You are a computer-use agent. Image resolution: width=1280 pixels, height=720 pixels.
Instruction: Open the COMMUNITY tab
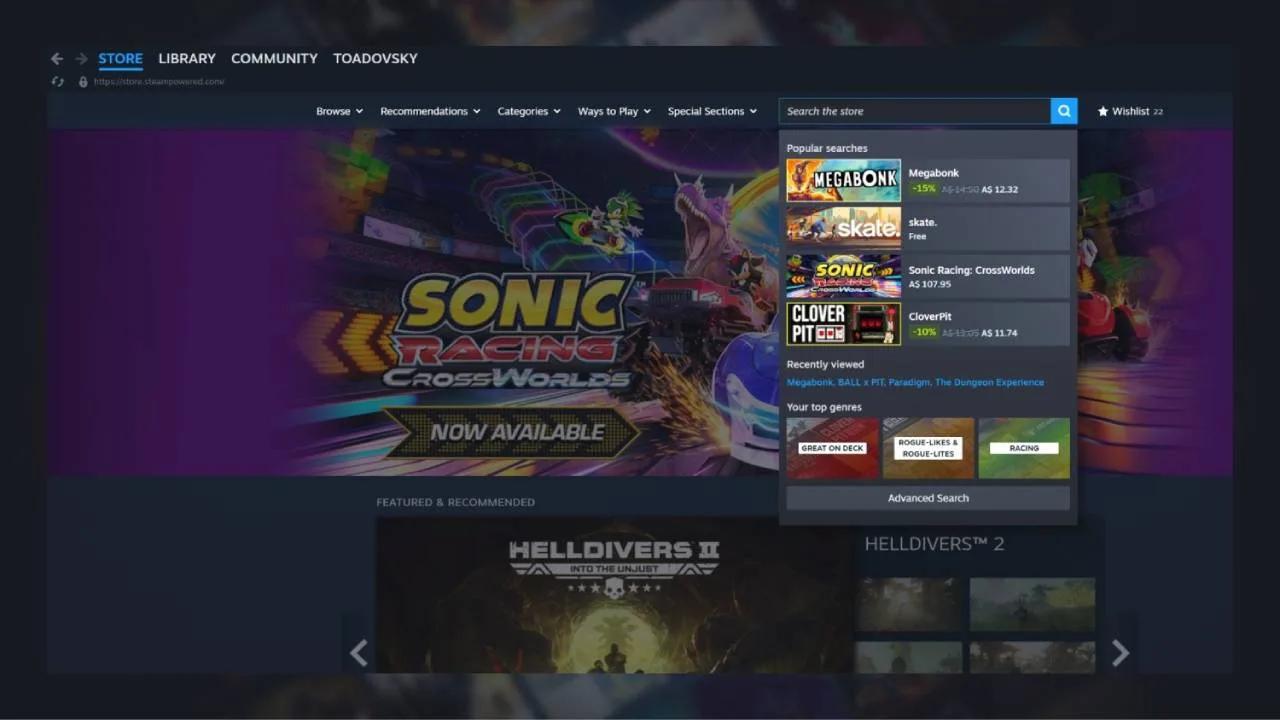point(274,59)
